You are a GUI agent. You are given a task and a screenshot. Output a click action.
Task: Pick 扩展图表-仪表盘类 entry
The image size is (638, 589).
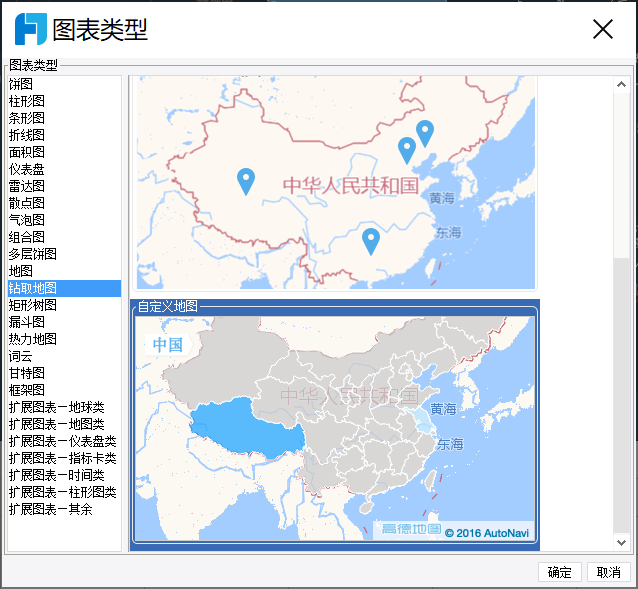click(x=64, y=441)
